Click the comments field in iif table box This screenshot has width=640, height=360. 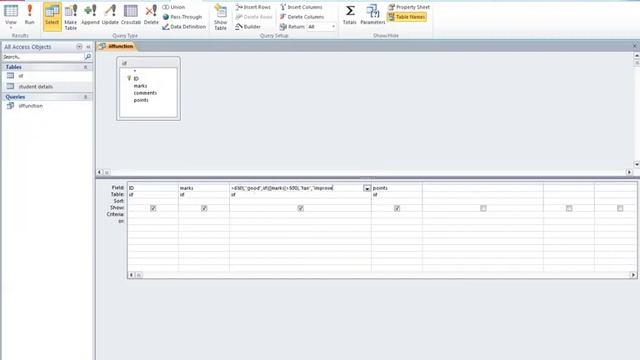(x=145, y=93)
